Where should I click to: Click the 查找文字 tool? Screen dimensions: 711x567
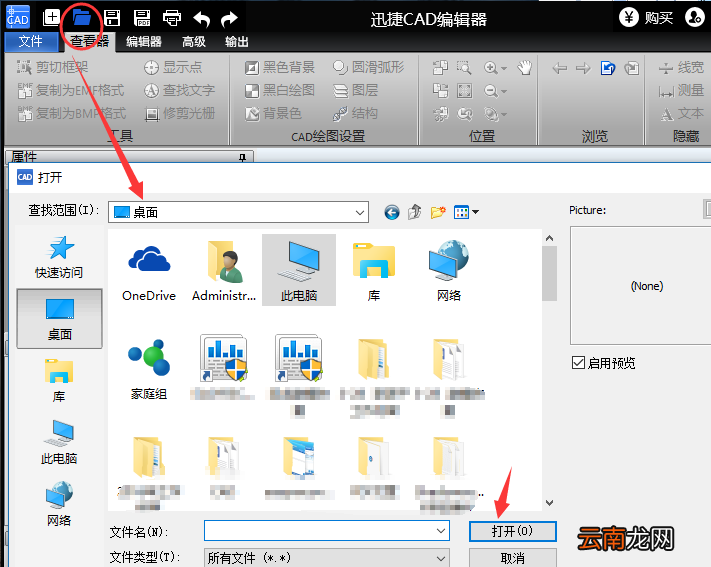click(179, 90)
